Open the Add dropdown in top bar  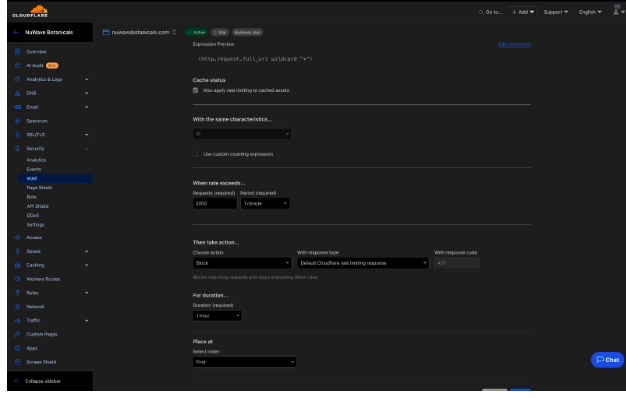click(523, 12)
